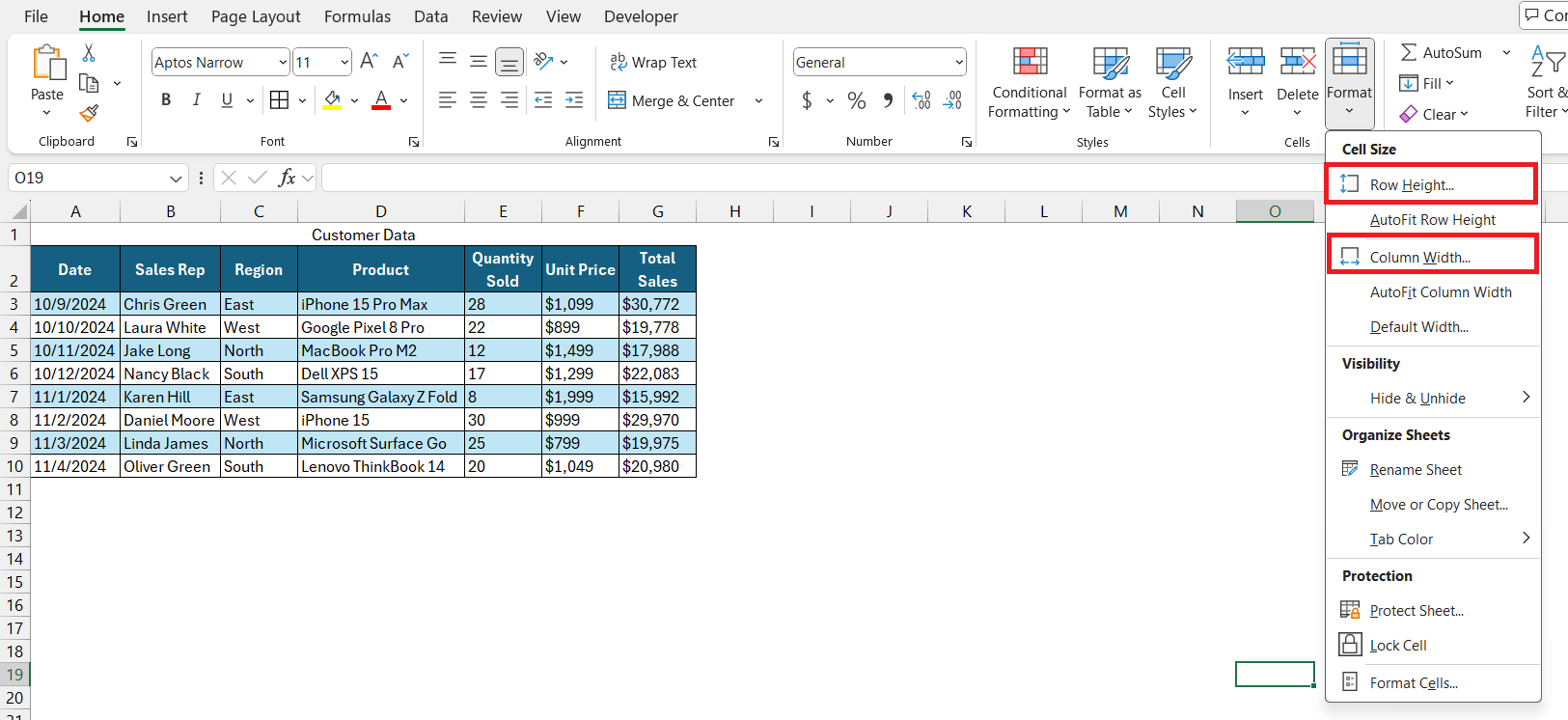Expand the Paste options arrow
The height and width of the screenshot is (720, 1568).
(46, 113)
